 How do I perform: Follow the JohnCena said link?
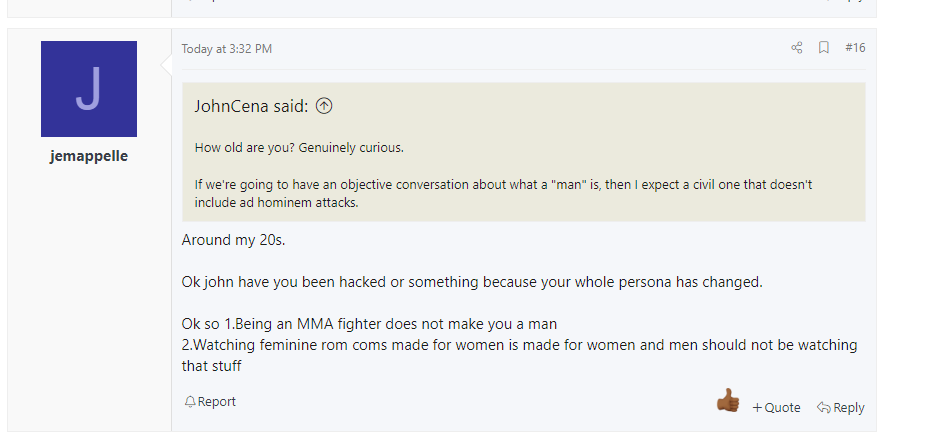click(x=251, y=106)
